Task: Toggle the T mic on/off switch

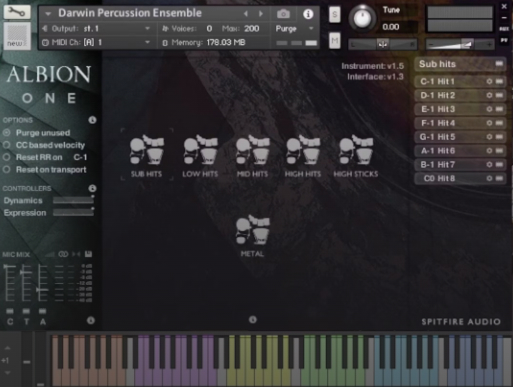Action: [26, 311]
